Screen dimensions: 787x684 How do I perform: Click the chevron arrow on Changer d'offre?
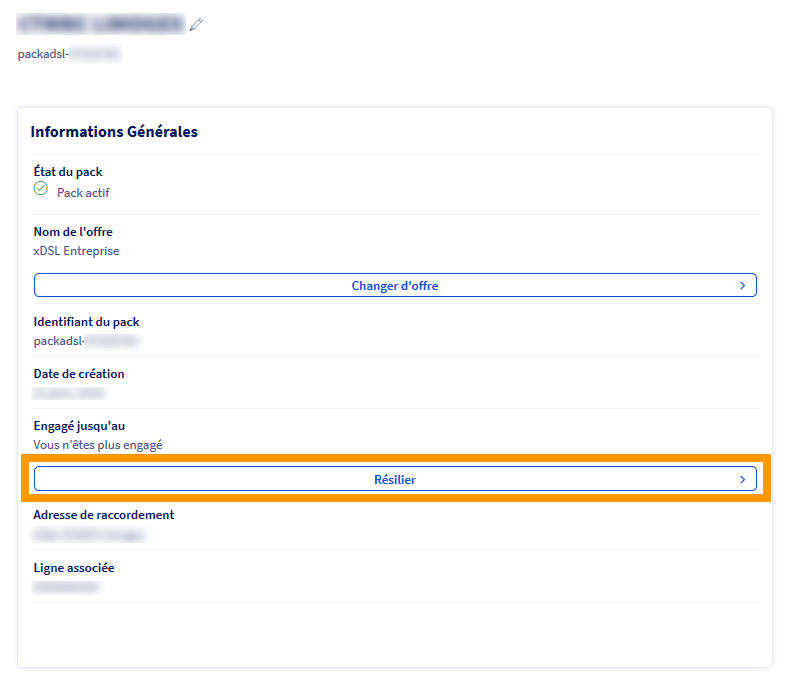[x=742, y=286]
